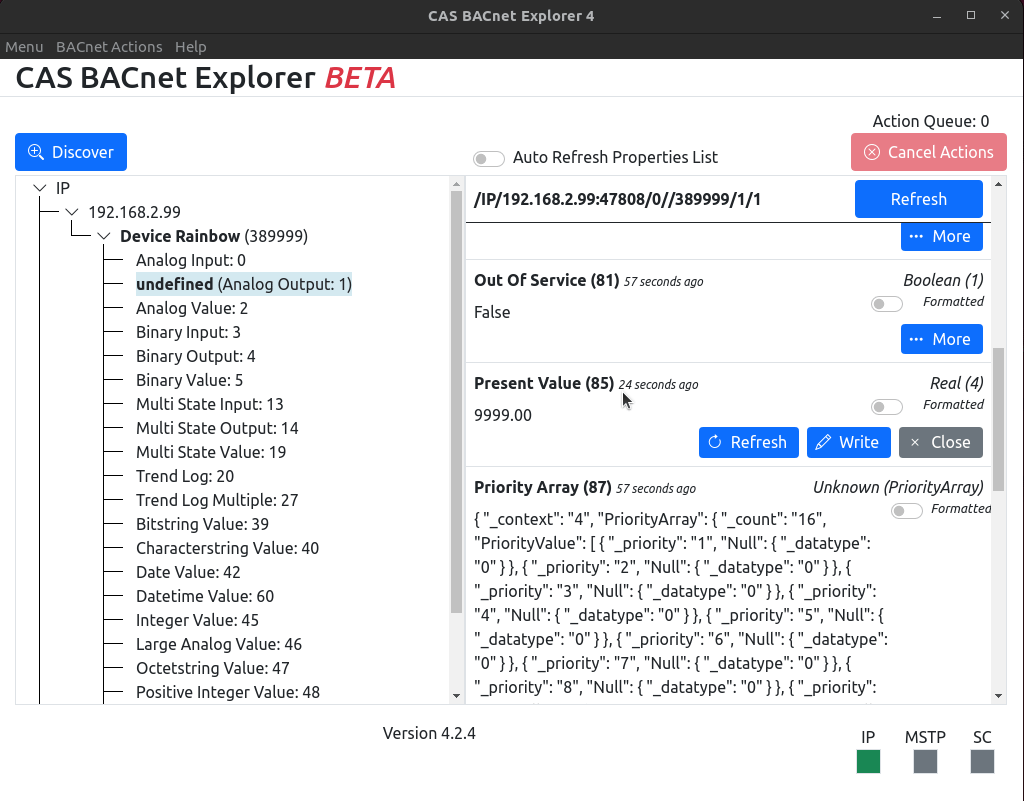Collapse the Device Rainbow node
The image size is (1024, 801).
coord(104,236)
